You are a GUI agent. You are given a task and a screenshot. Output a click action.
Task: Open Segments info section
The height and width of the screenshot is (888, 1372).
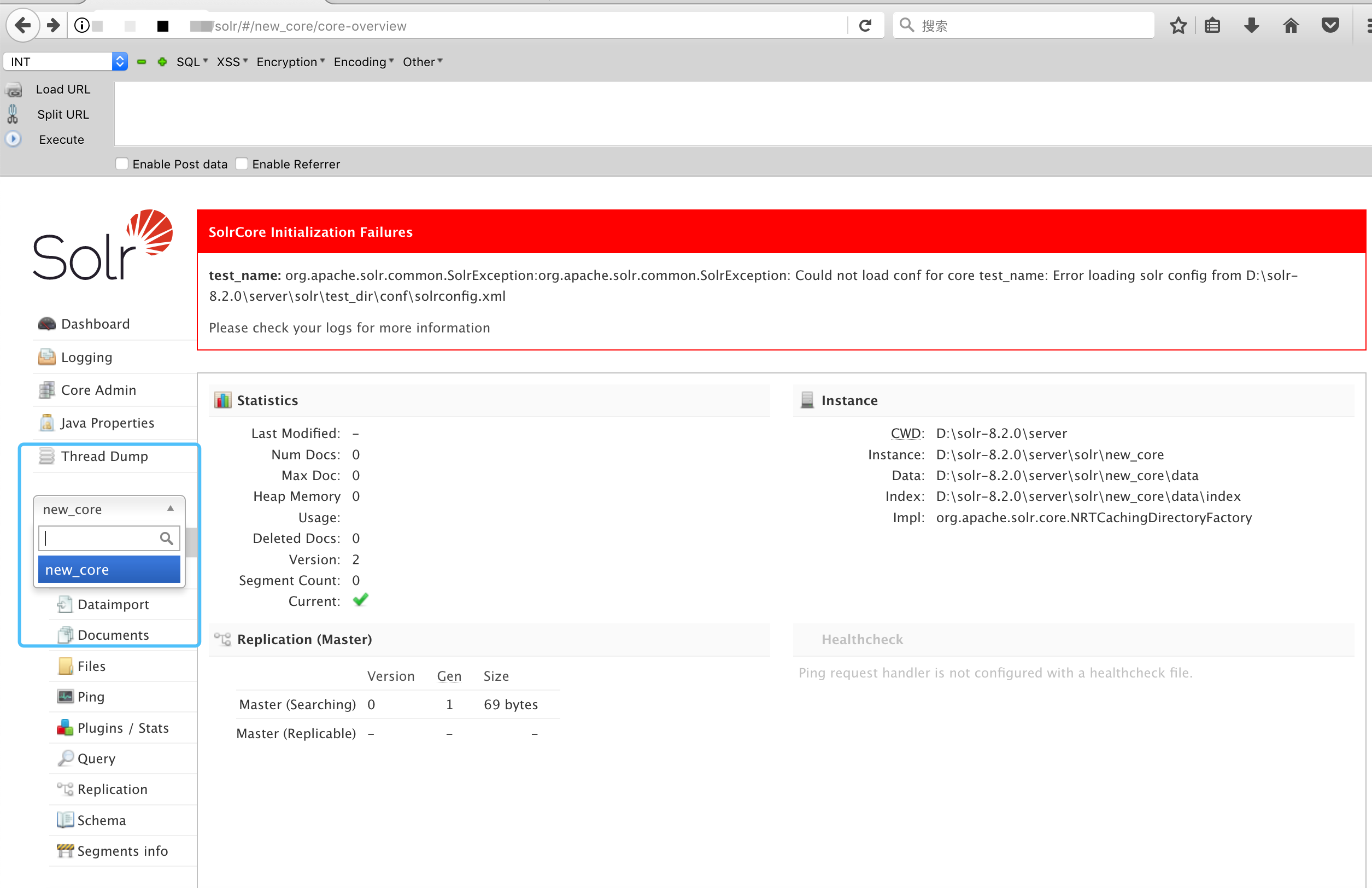point(122,851)
